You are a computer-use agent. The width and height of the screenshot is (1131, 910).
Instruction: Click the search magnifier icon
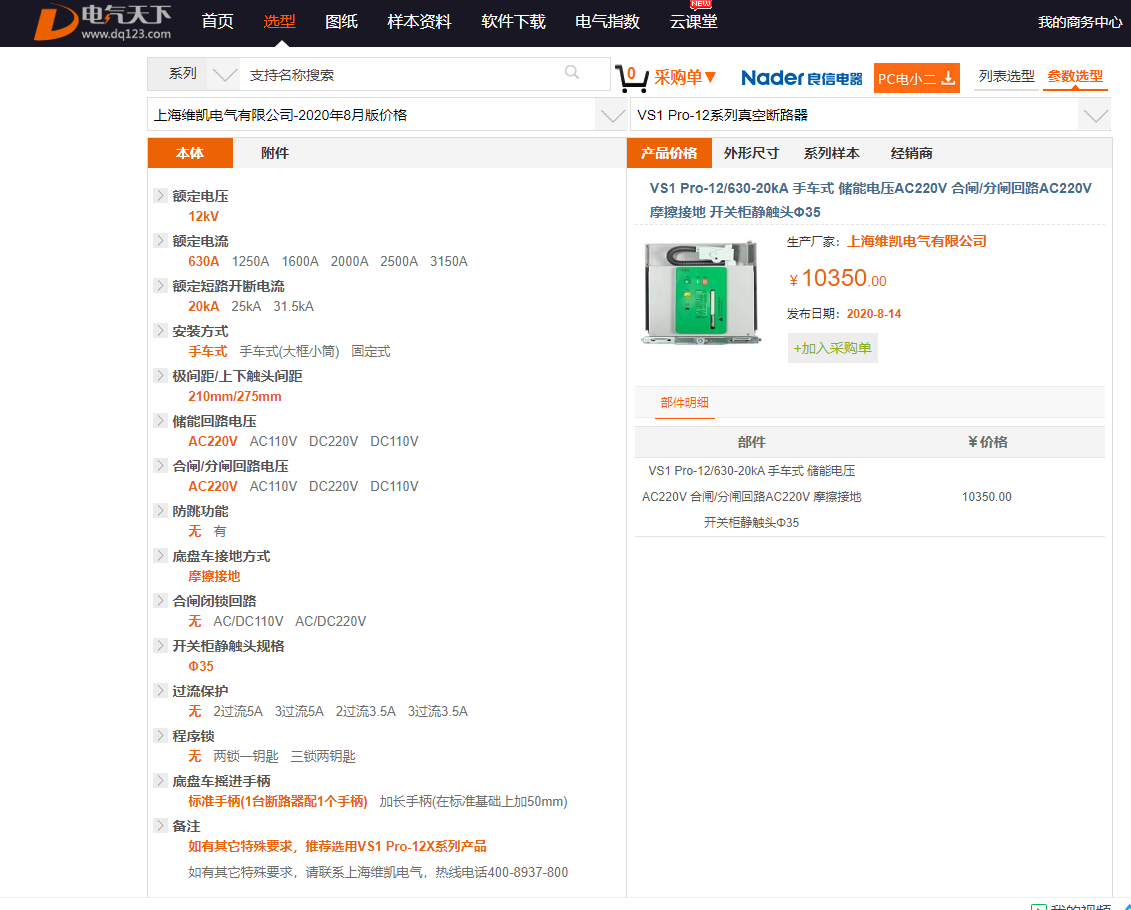coord(572,72)
